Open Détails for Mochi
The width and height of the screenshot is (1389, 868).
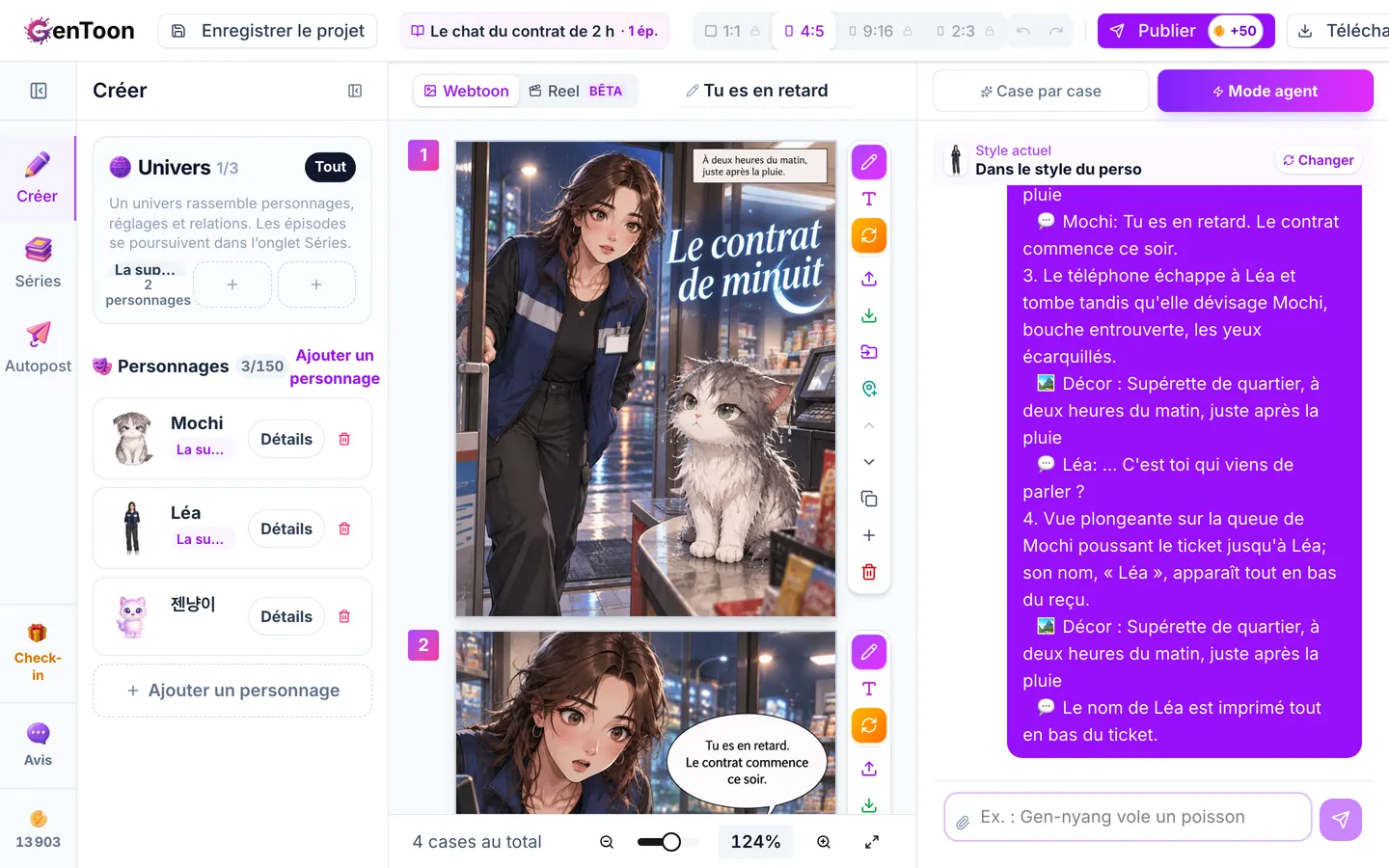pos(286,439)
